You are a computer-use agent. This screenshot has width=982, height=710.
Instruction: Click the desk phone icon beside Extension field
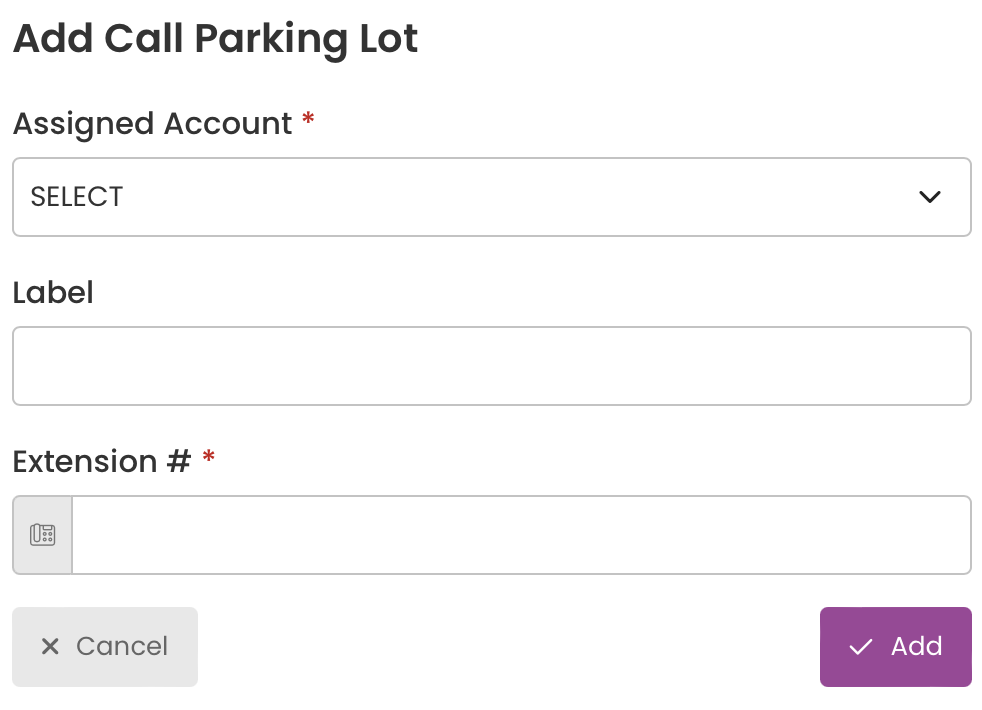point(43,535)
